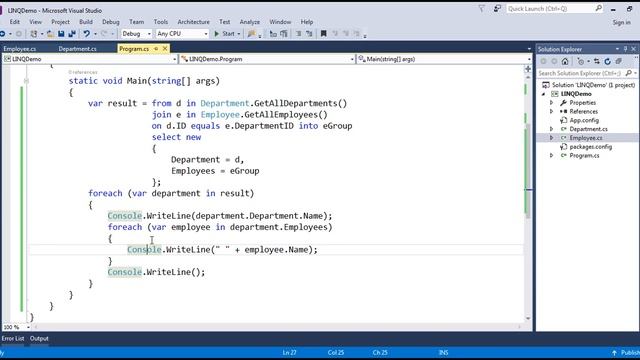This screenshot has width=640, height=360.
Task: Open the Undo history dropdown arrow
Action: coord(95,34)
